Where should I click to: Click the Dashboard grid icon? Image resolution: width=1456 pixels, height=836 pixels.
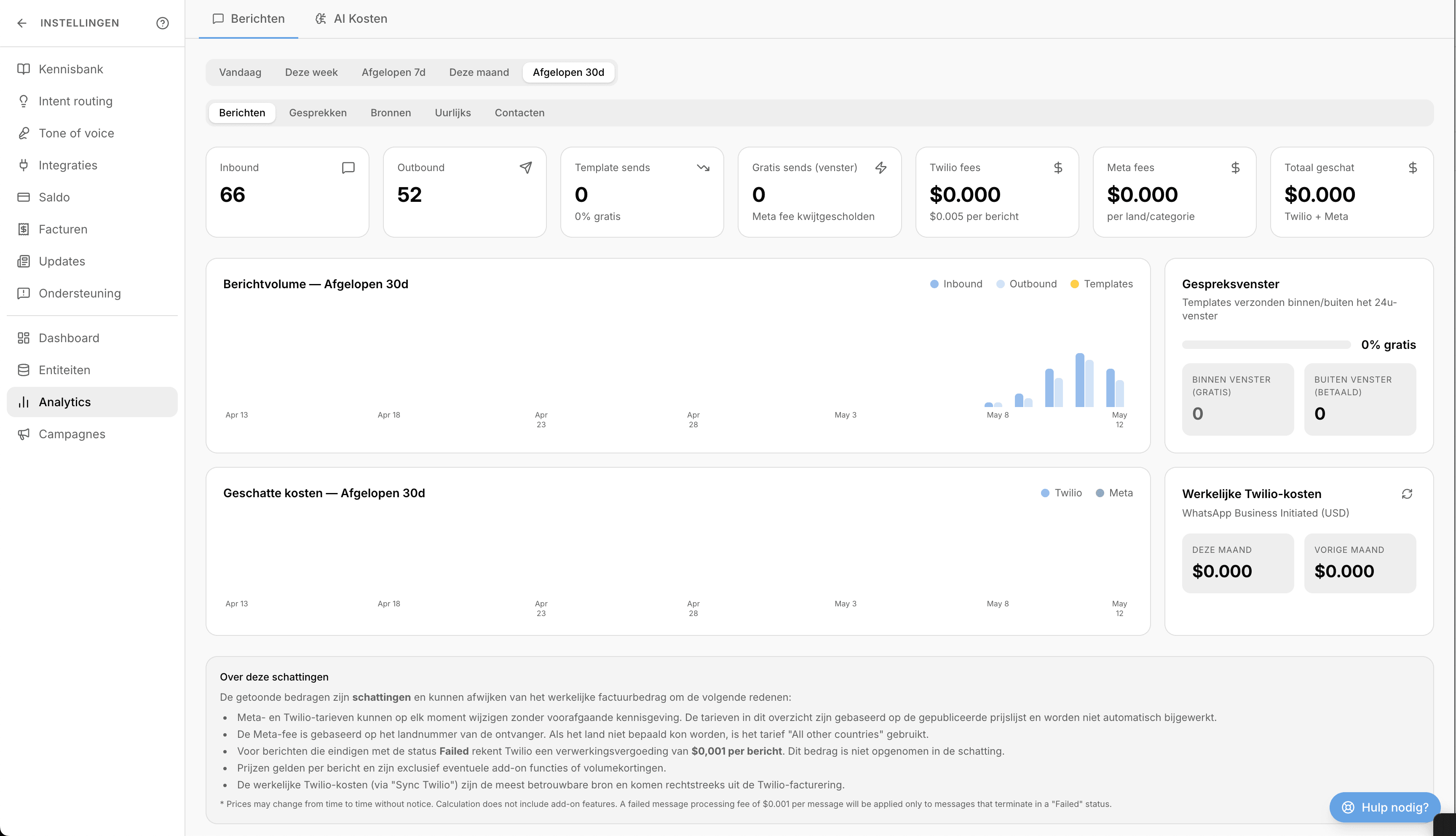24,338
